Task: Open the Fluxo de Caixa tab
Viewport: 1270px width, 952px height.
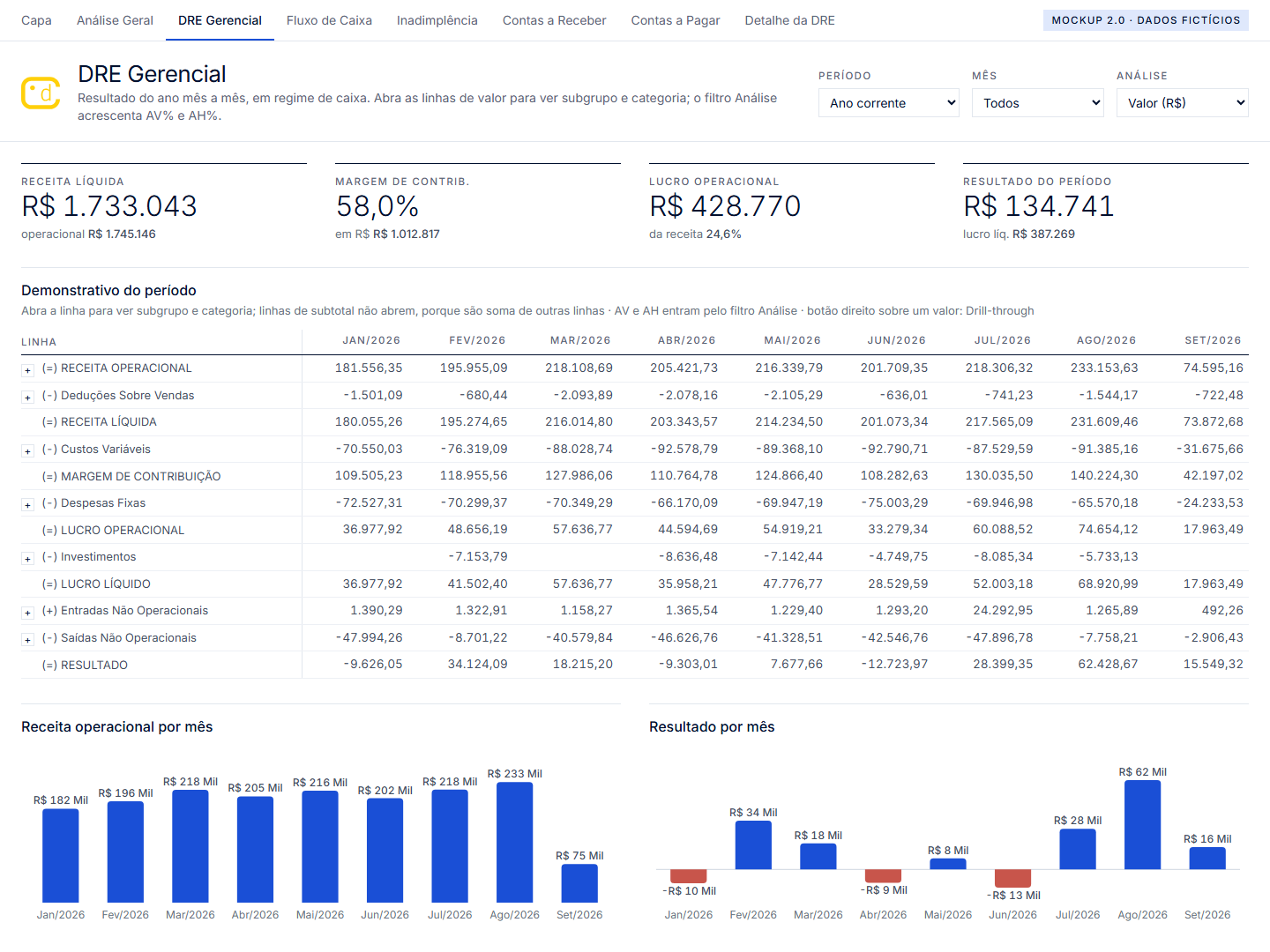Action: (329, 20)
